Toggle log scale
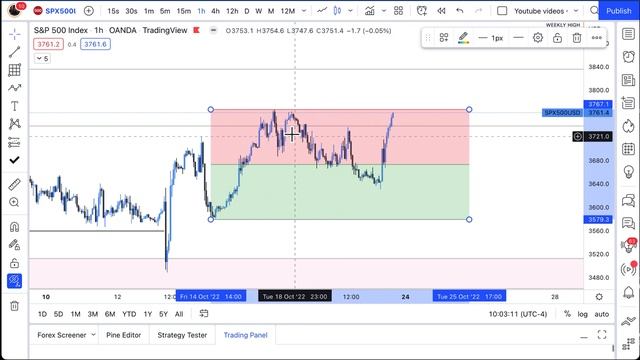This screenshot has height=360, width=640. (x=582, y=314)
